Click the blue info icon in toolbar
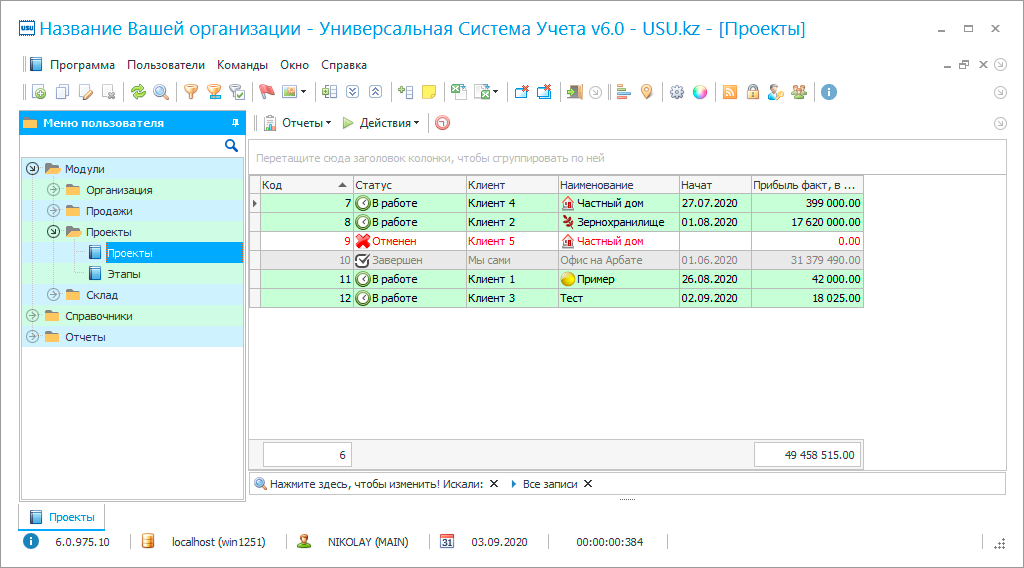 (x=829, y=92)
